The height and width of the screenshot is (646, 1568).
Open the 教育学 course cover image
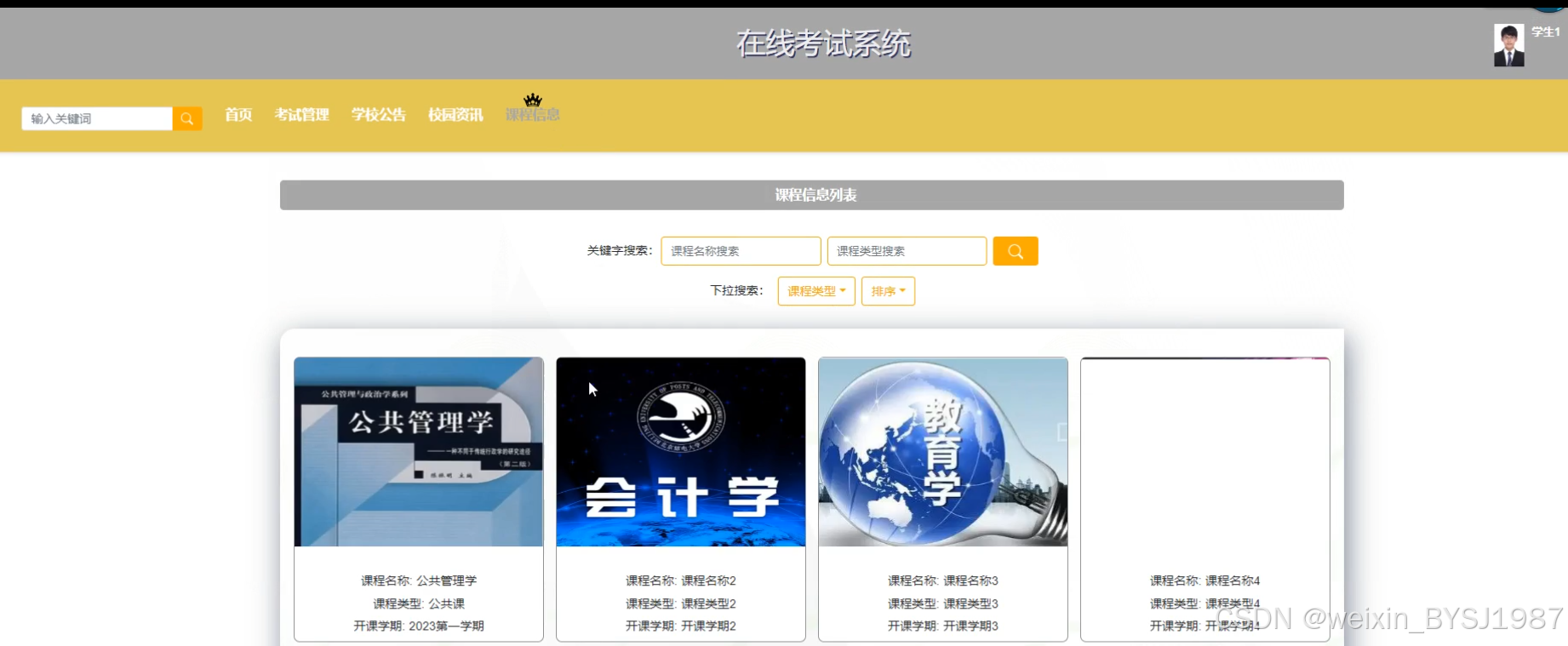(x=943, y=452)
